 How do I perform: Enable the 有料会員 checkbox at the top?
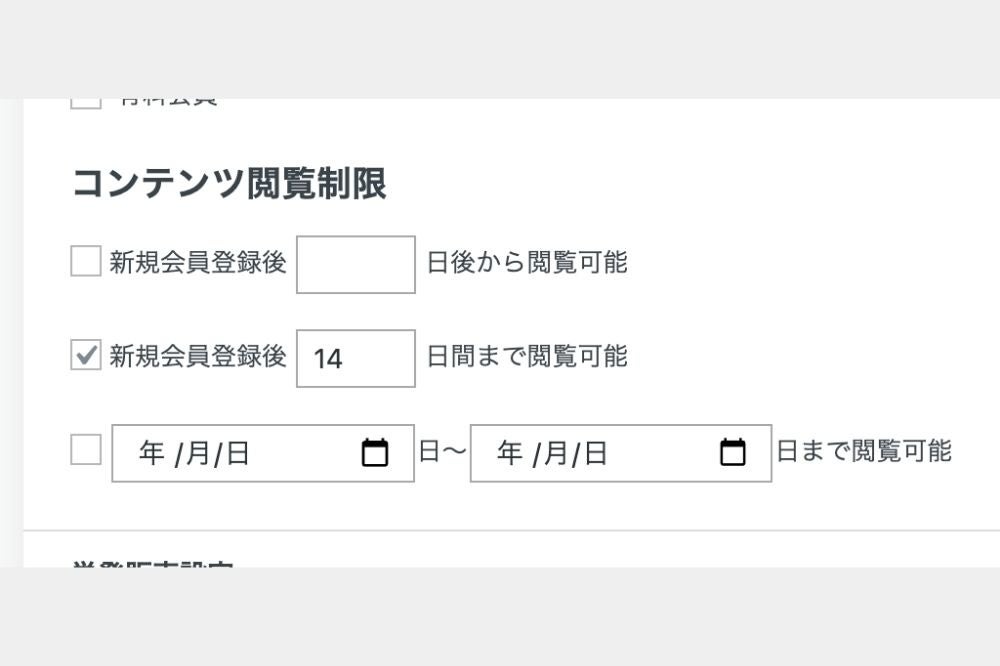click(x=85, y=97)
